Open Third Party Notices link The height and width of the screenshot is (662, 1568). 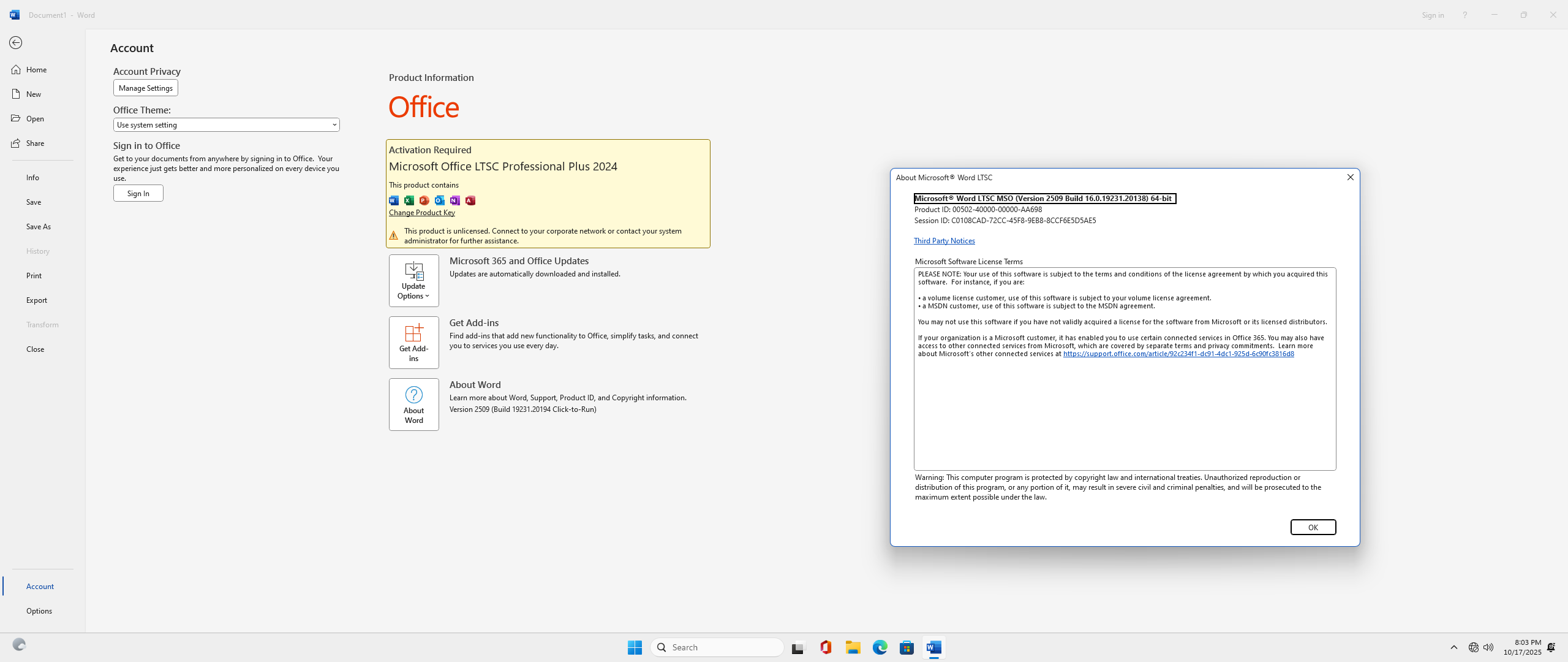(x=944, y=241)
